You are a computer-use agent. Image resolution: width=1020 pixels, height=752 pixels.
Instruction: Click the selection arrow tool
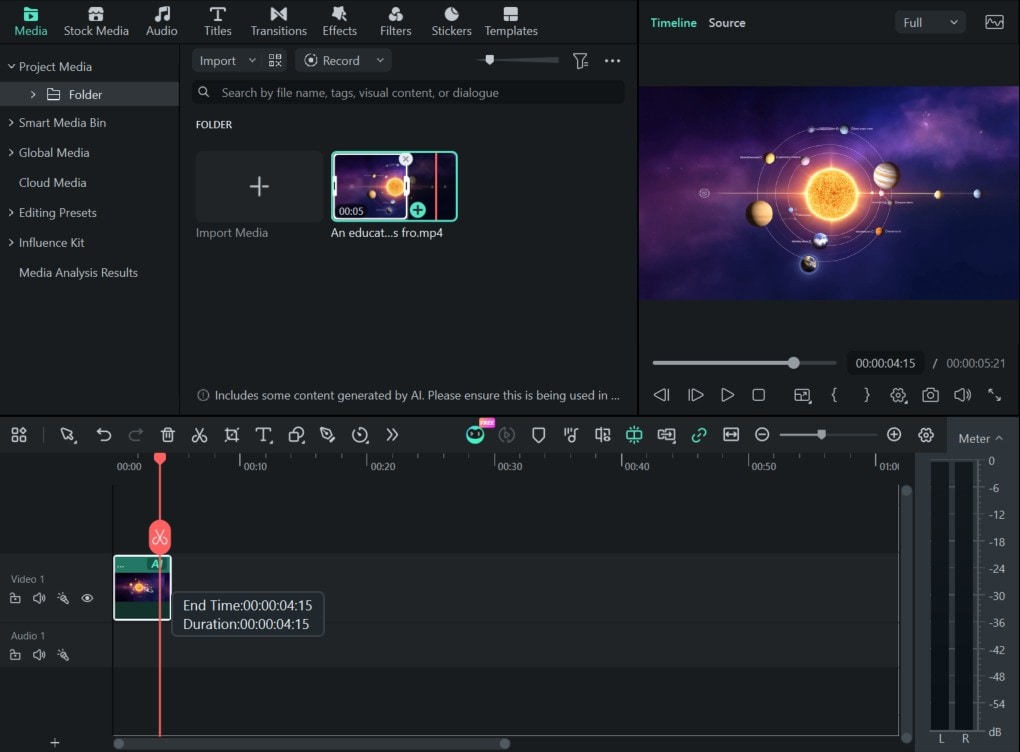(x=68, y=435)
